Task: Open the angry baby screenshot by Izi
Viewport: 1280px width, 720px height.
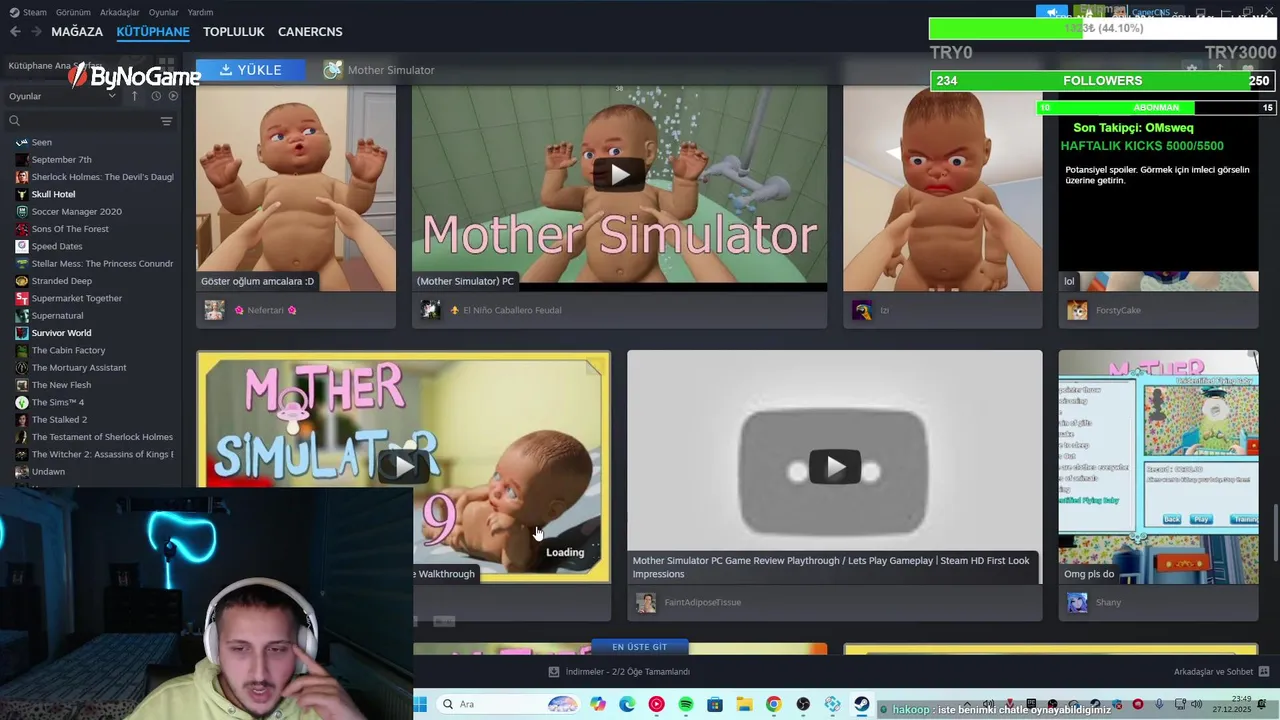Action: coord(943,188)
